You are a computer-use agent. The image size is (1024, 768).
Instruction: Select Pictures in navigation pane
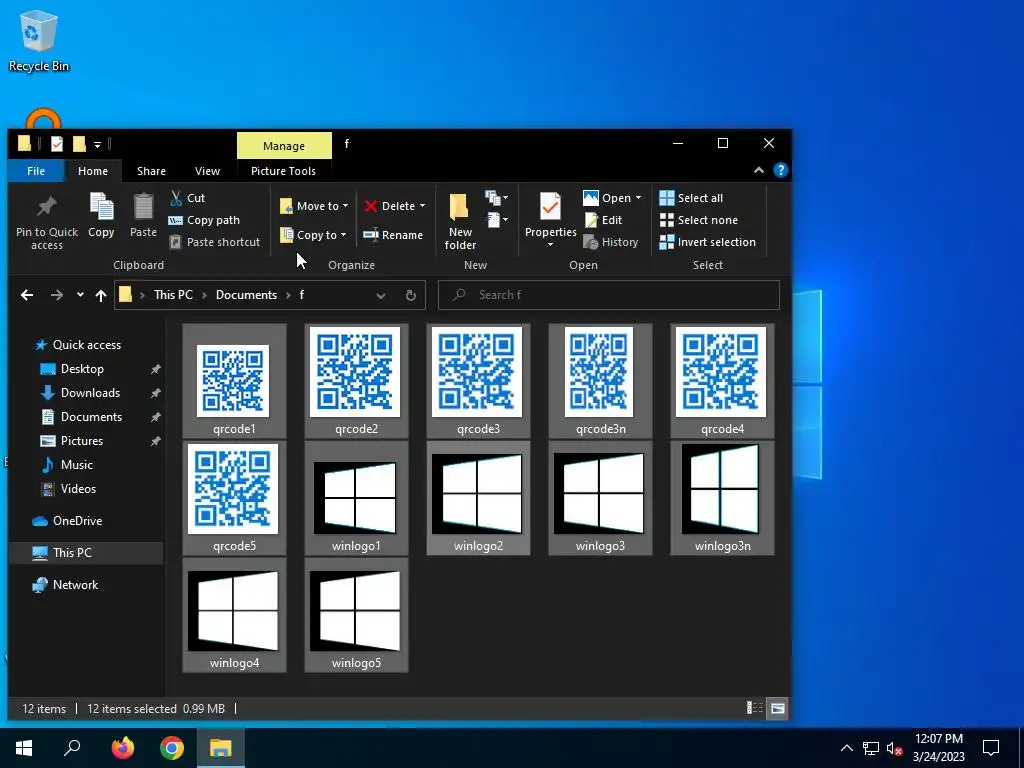click(x=82, y=441)
